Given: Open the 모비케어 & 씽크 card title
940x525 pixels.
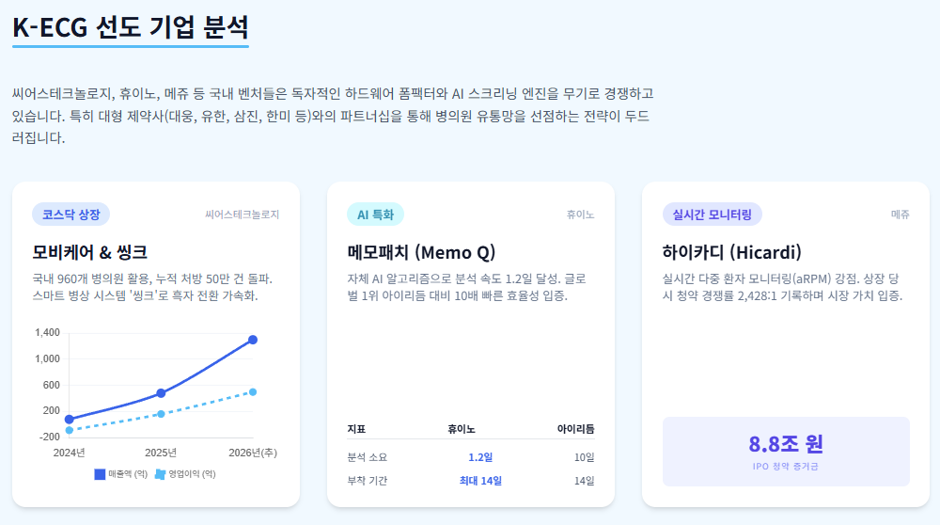Looking at the screenshot, I should (90, 252).
